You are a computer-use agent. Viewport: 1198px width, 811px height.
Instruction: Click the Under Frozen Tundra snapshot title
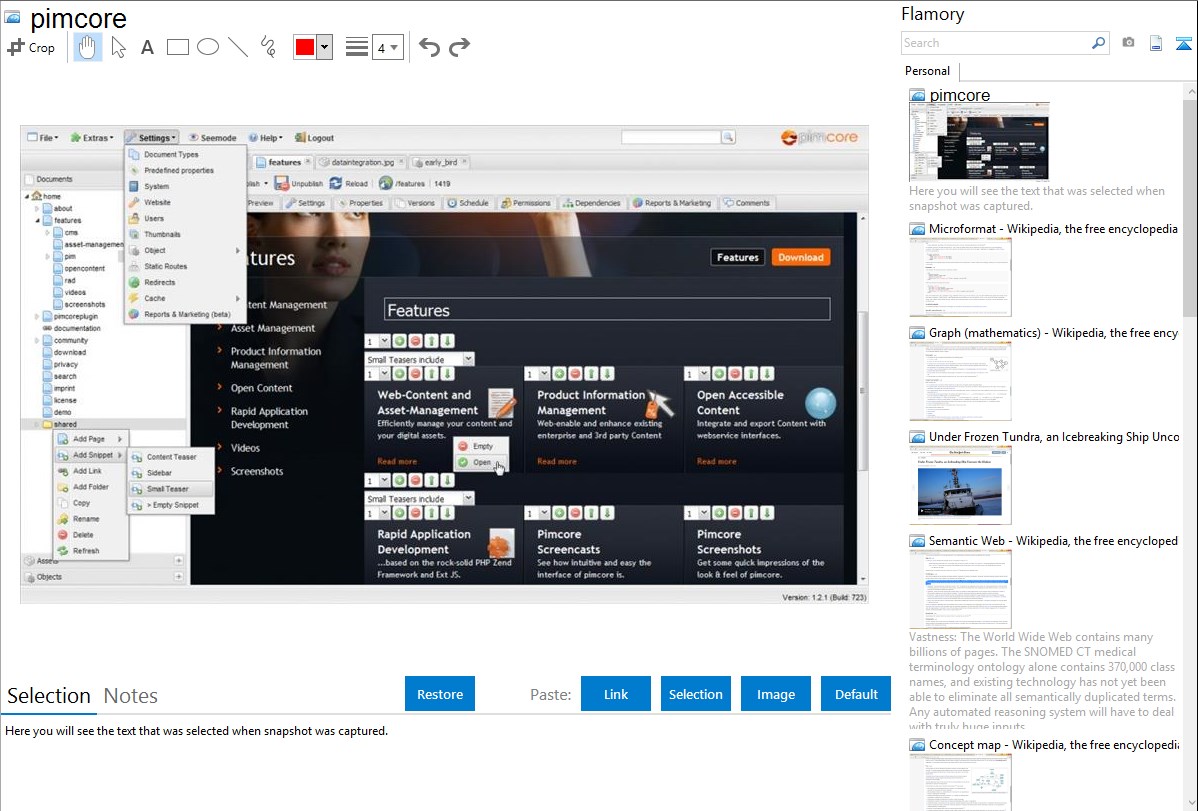pos(1054,436)
